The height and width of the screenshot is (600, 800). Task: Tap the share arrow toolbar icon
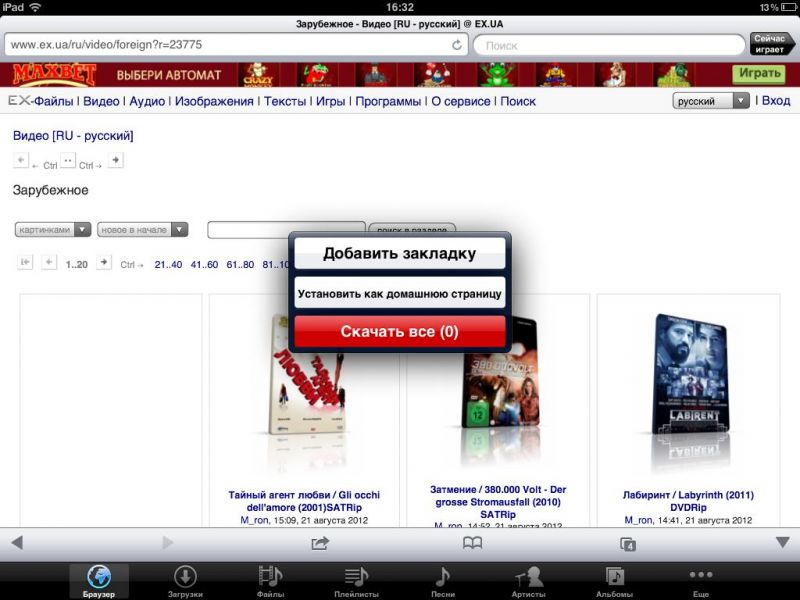coord(320,543)
